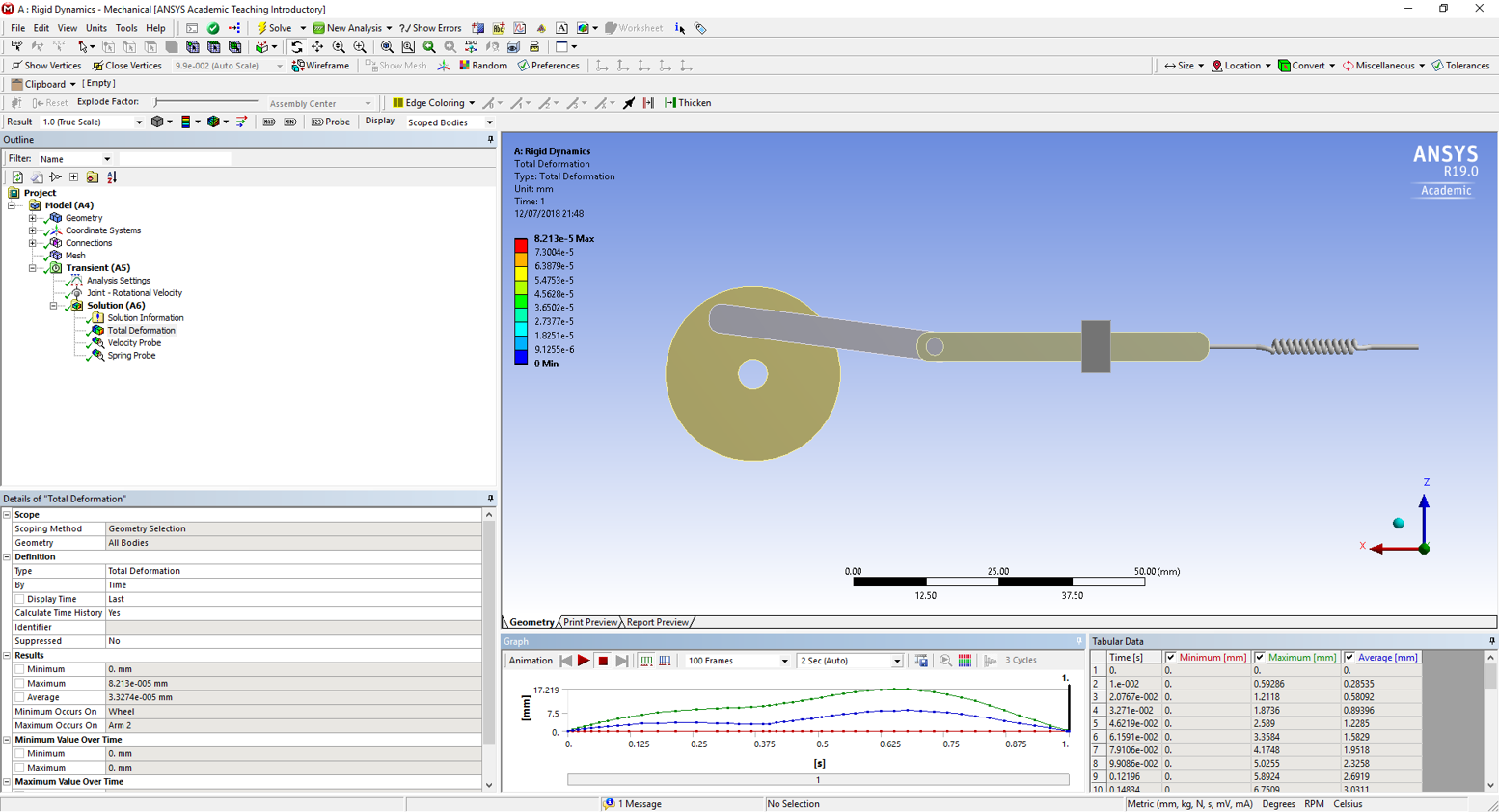Toggle the Minimum [mm] column checkbox
This screenshot has width=1499, height=812.
coord(1171,658)
